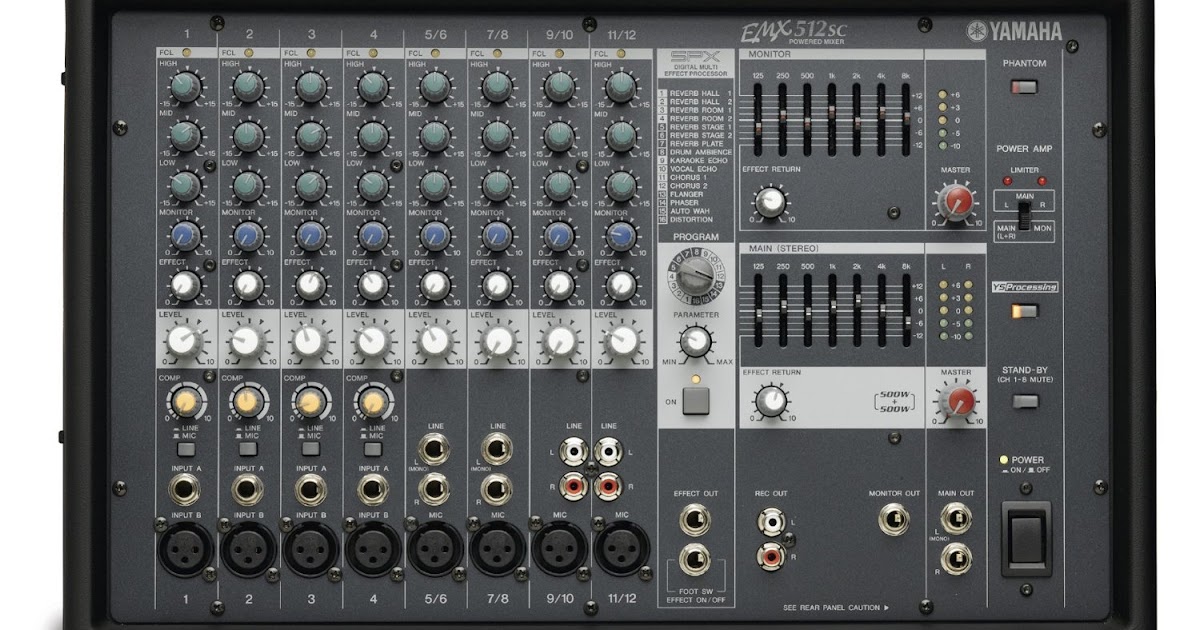Click the MONITOR section EFFECT RETURN knob
Image resolution: width=1200 pixels, height=630 pixels.
click(769, 202)
